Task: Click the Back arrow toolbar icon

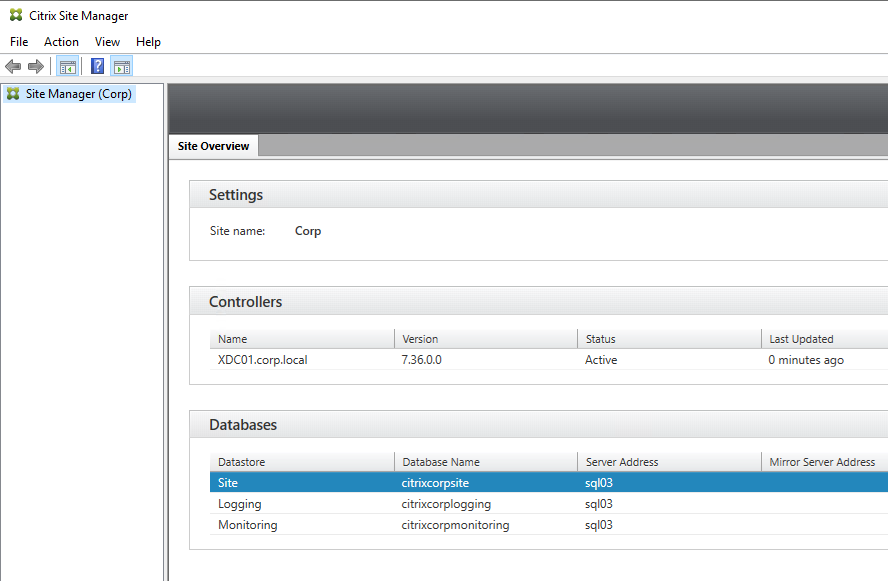Action: (x=13, y=67)
